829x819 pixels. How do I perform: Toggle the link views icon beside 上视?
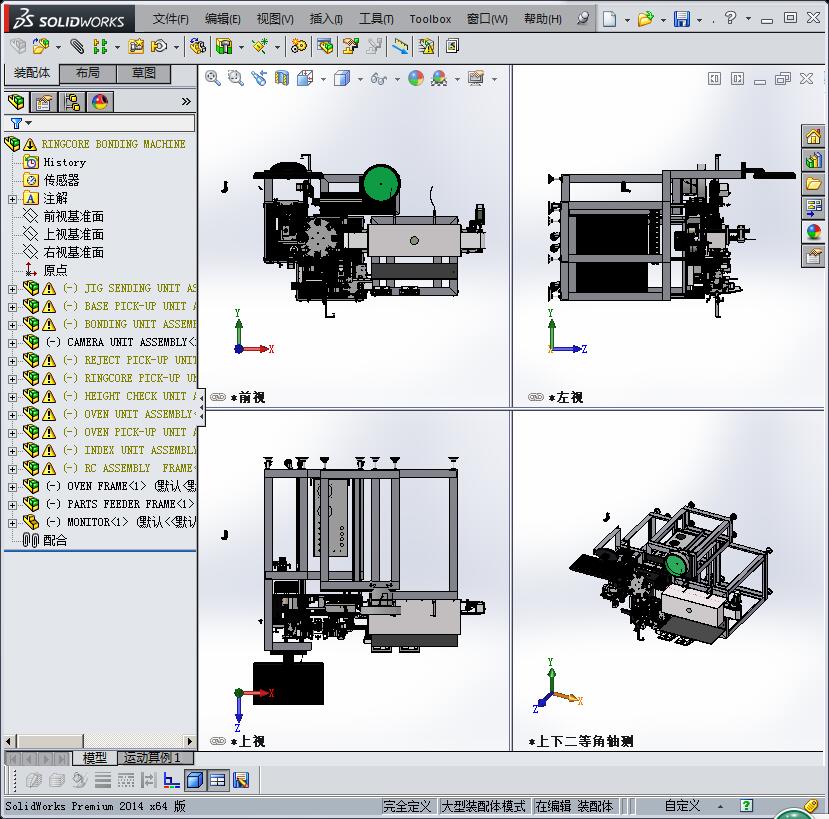(218, 741)
